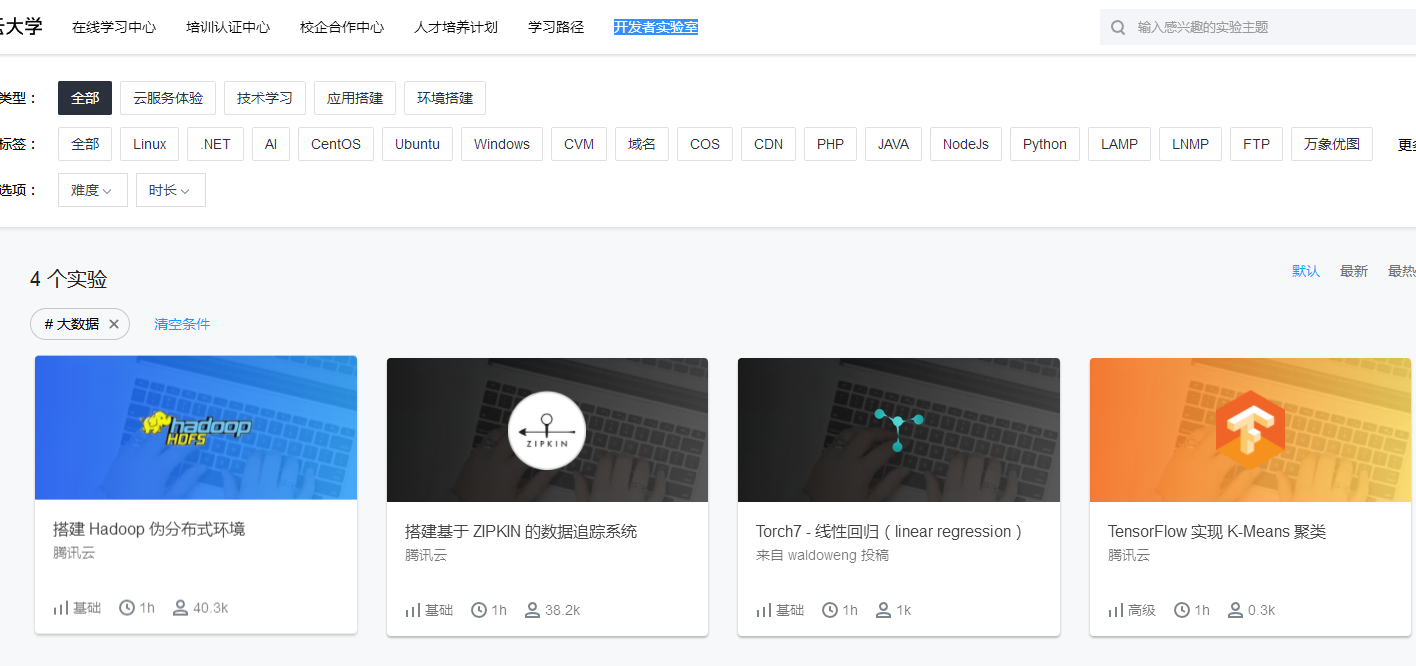Click the # 大数据 tag chip label
The height and width of the screenshot is (666, 1416).
pos(72,324)
